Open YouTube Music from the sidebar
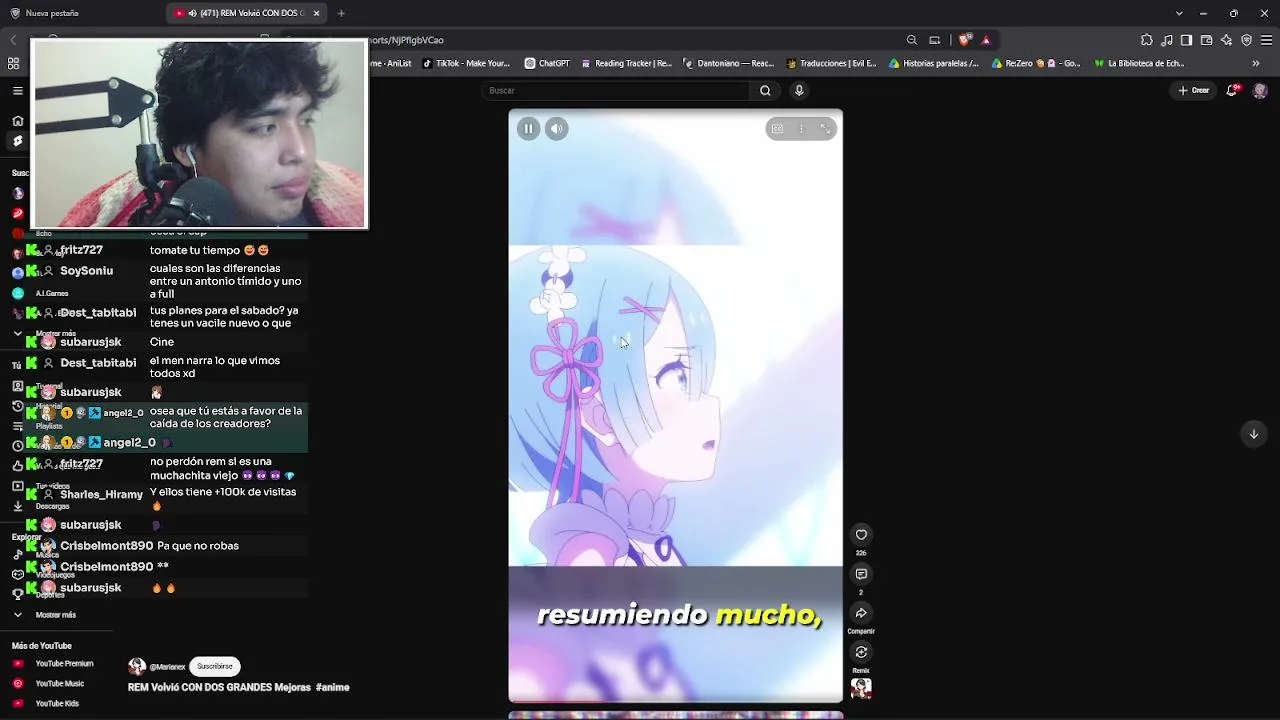1280x720 pixels. pos(48,684)
